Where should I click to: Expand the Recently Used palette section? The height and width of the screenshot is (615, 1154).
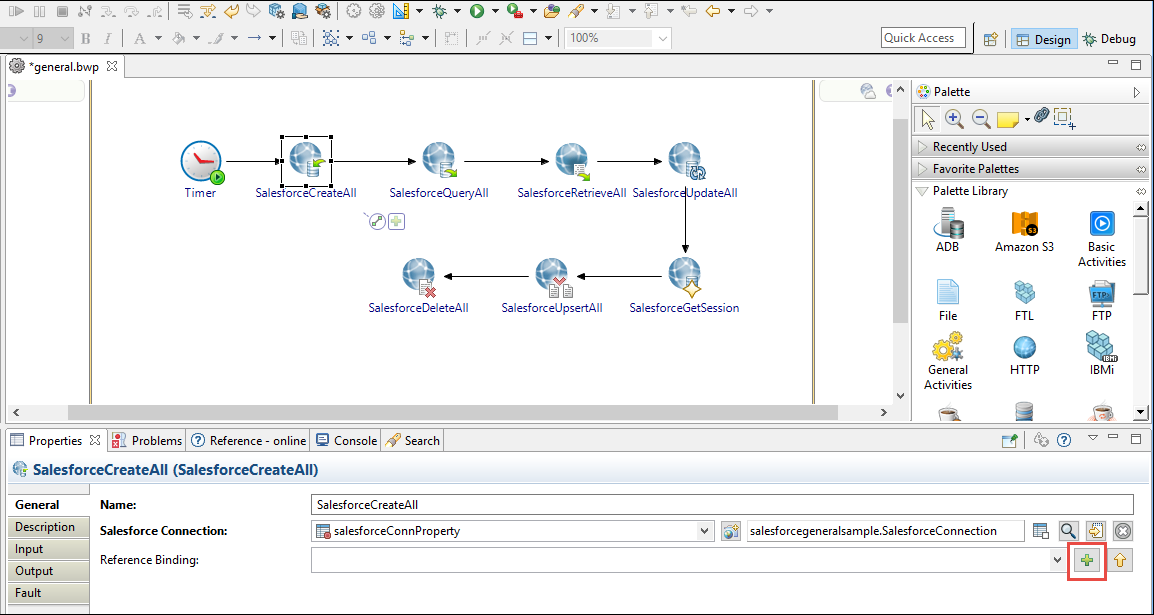[922, 147]
